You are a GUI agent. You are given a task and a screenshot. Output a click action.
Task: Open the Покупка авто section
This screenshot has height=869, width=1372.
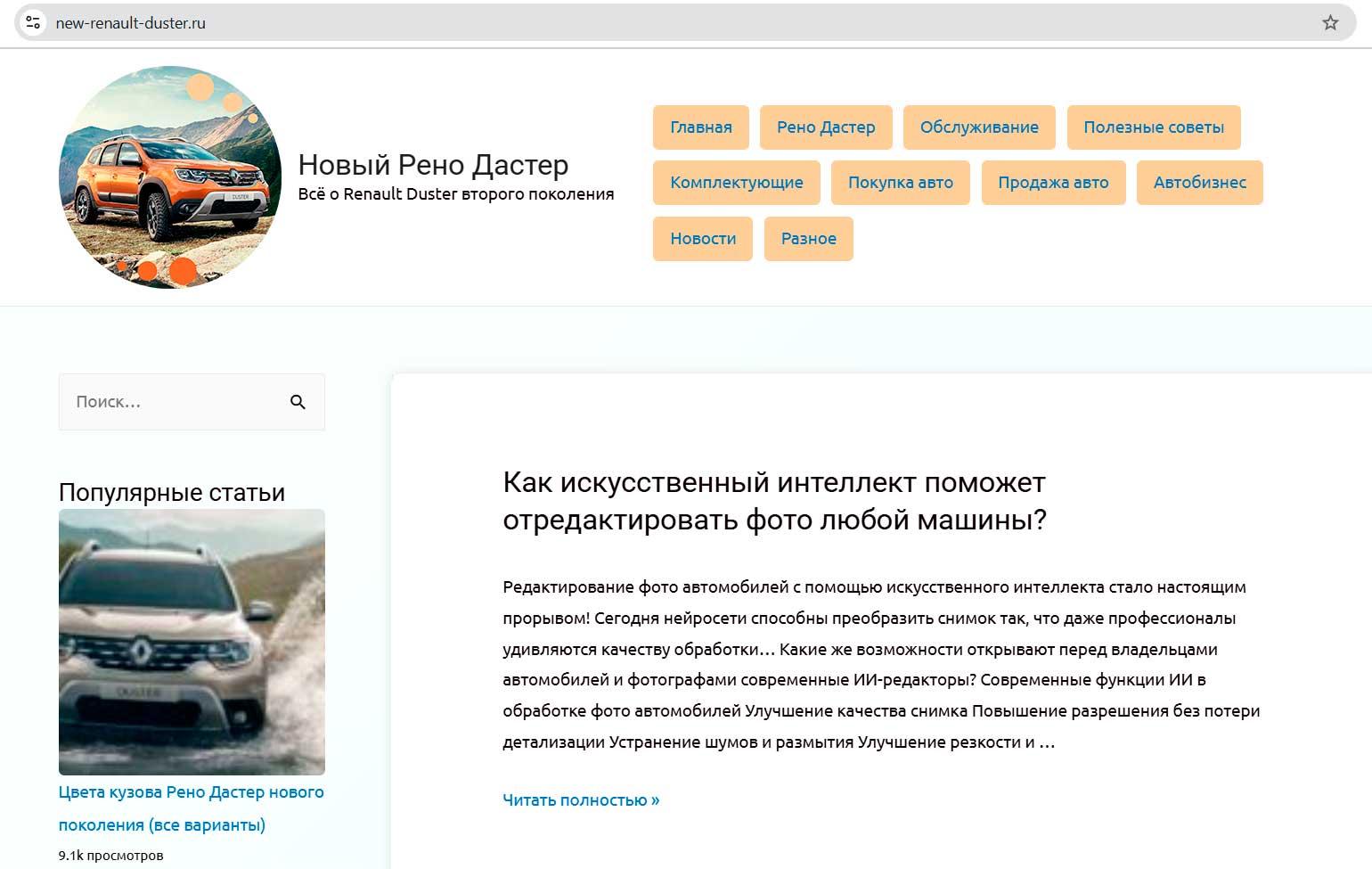click(901, 183)
